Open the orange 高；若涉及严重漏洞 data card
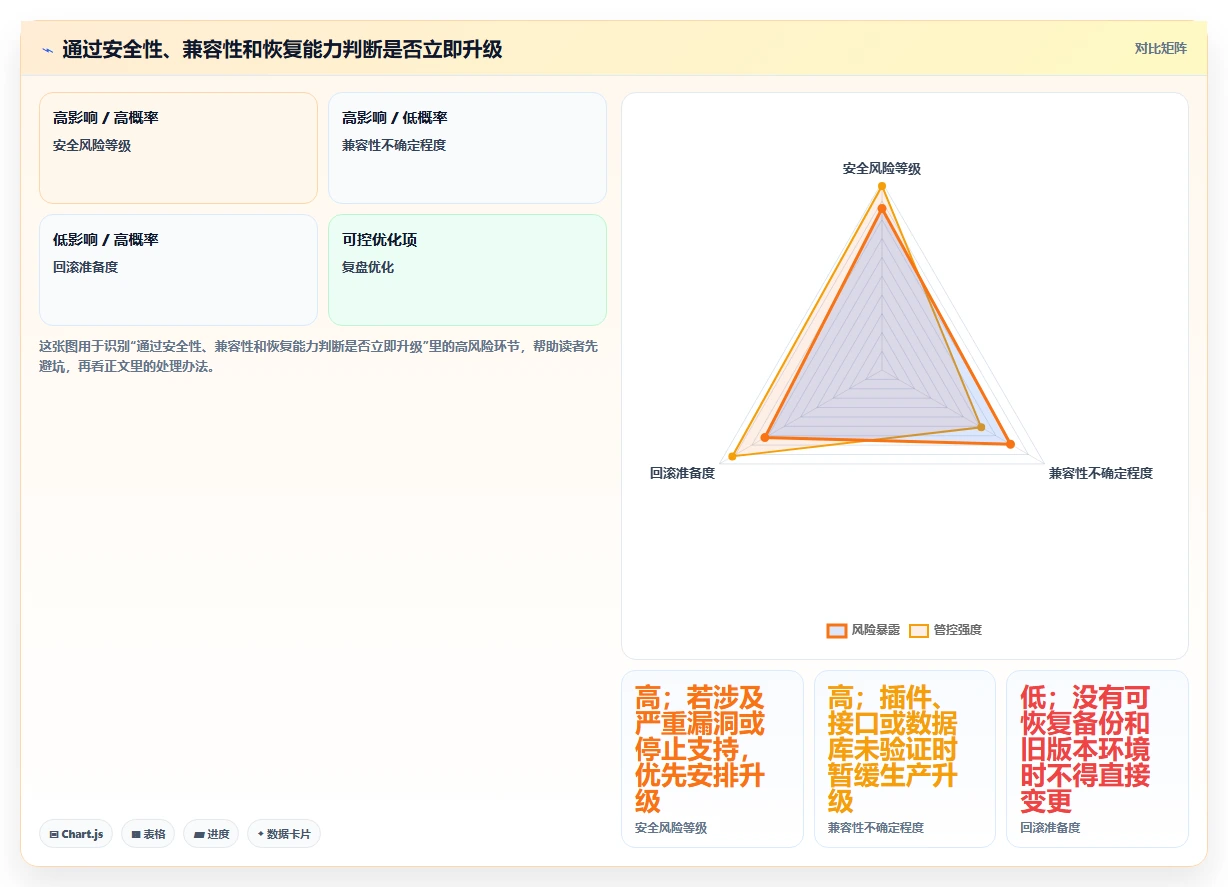 tap(712, 758)
